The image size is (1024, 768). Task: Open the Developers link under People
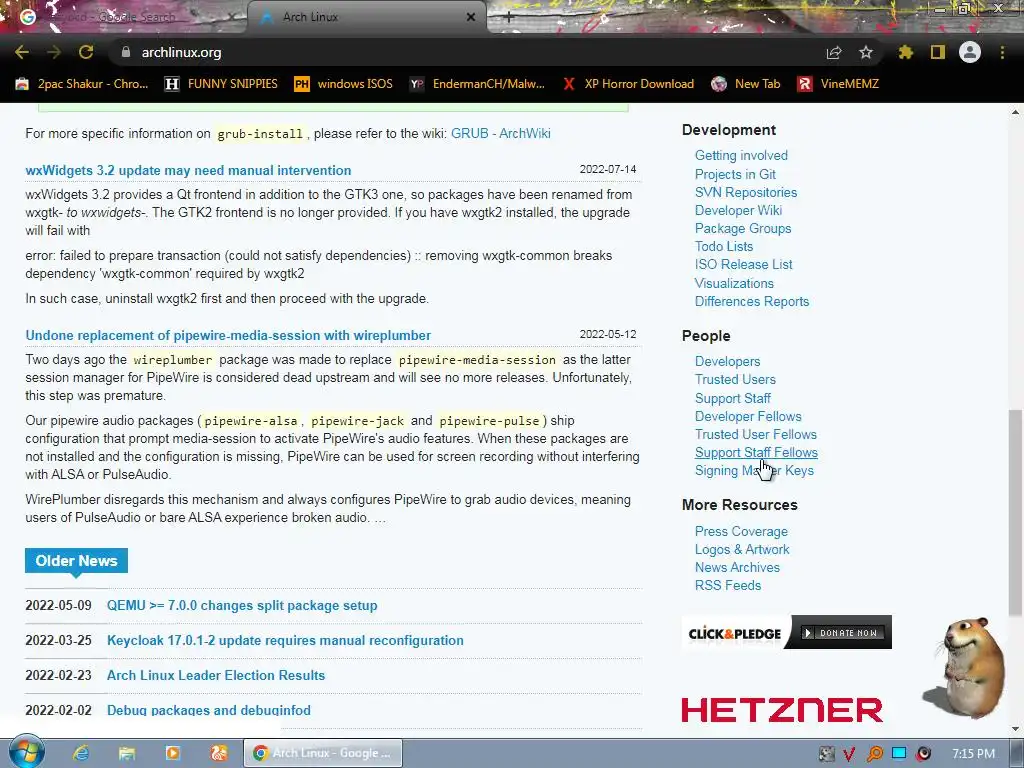pyautogui.click(x=728, y=362)
